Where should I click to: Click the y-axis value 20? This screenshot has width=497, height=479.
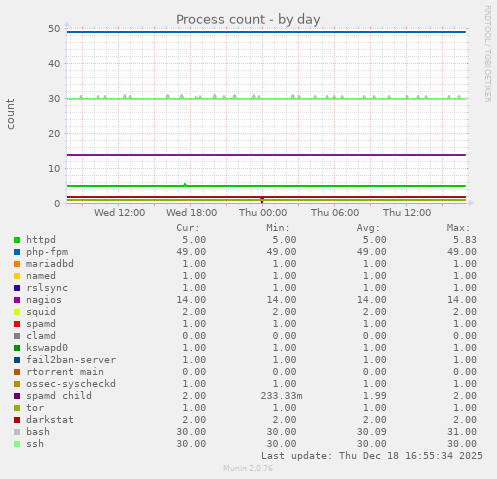pyautogui.click(x=54, y=133)
